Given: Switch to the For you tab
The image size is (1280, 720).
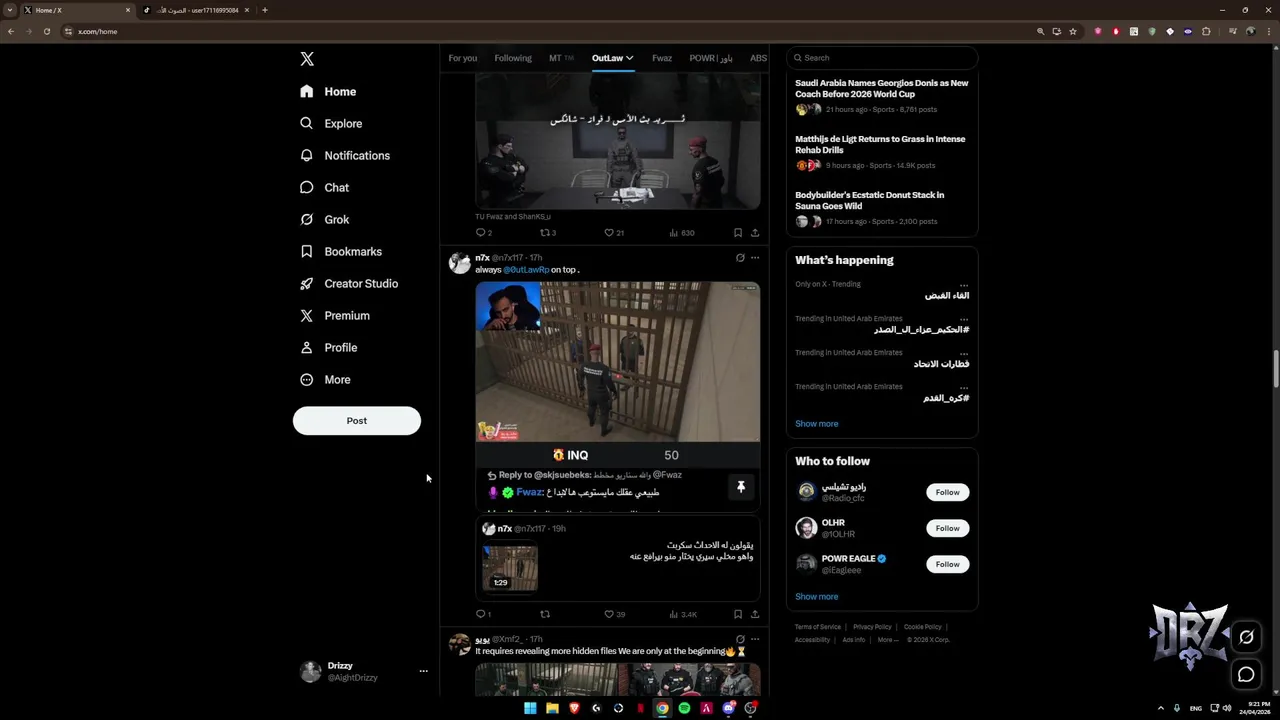Looking at the screenshot, I should 462,58.
